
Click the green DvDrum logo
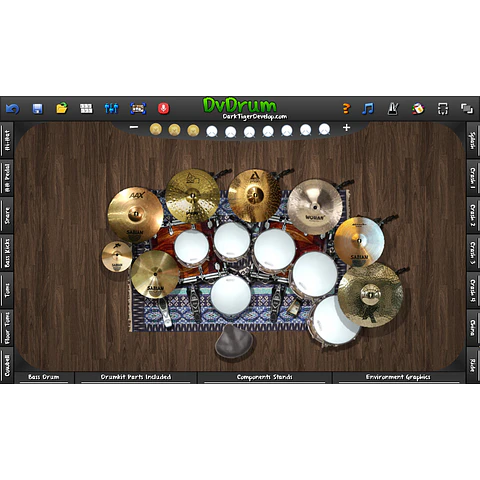tap(240, 105)
